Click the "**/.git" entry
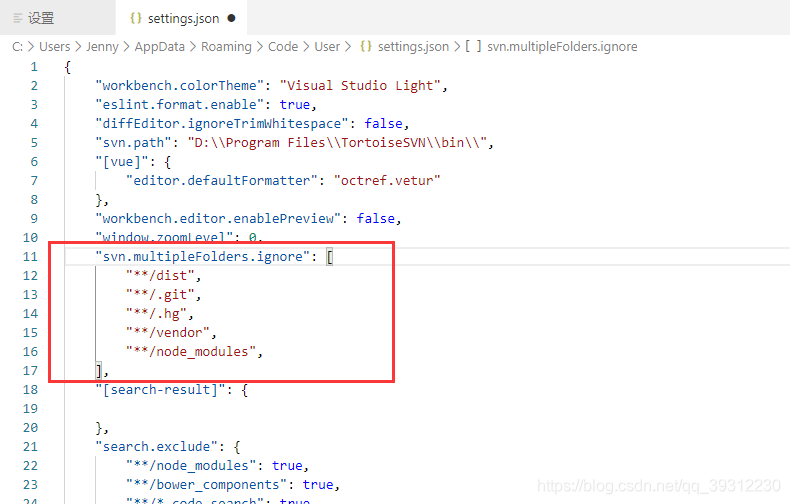The height and width of the screenshot is (504, 790). click(160, 295)
